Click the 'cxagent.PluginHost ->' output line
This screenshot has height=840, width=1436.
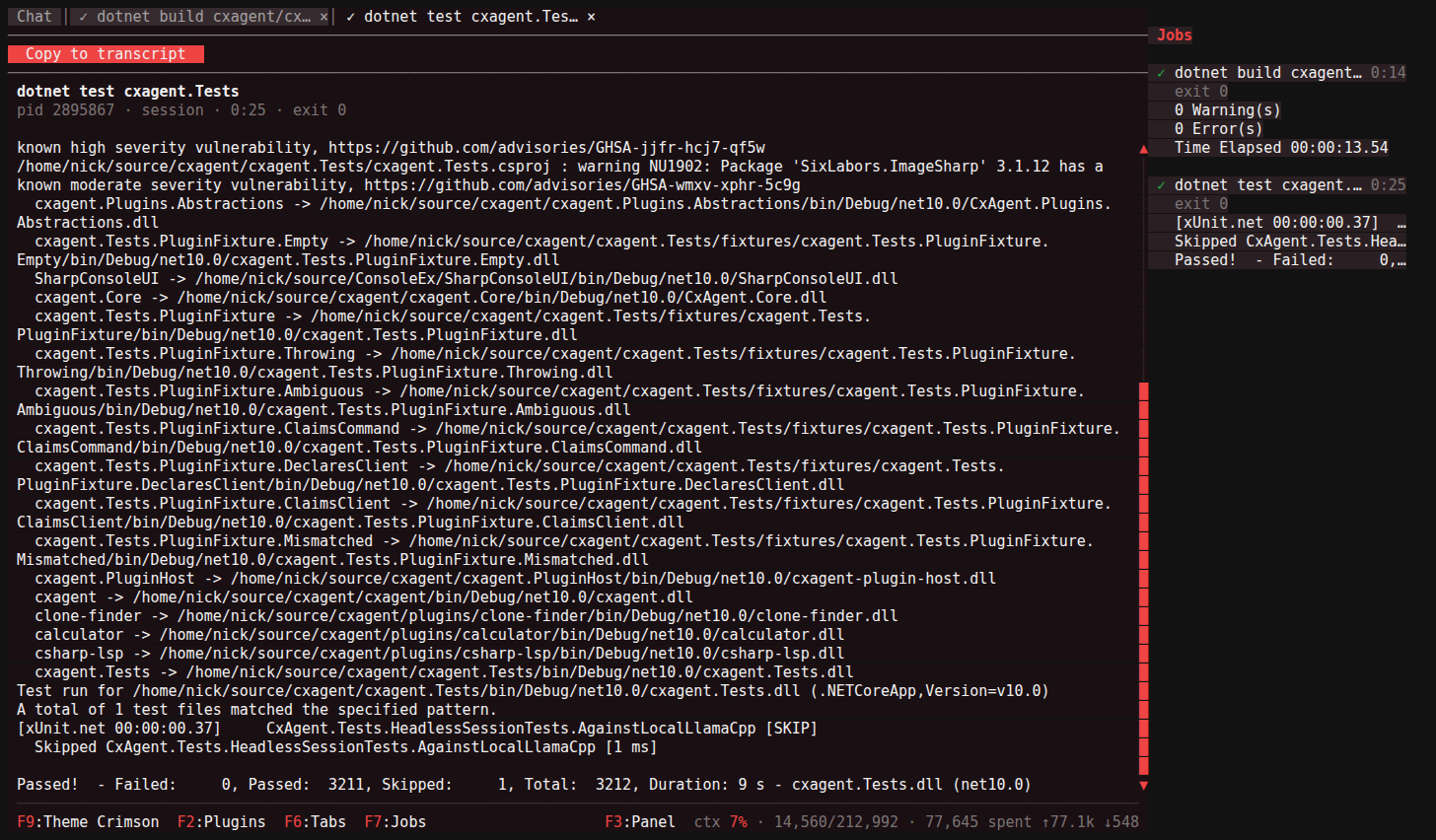tap(515, 579)
